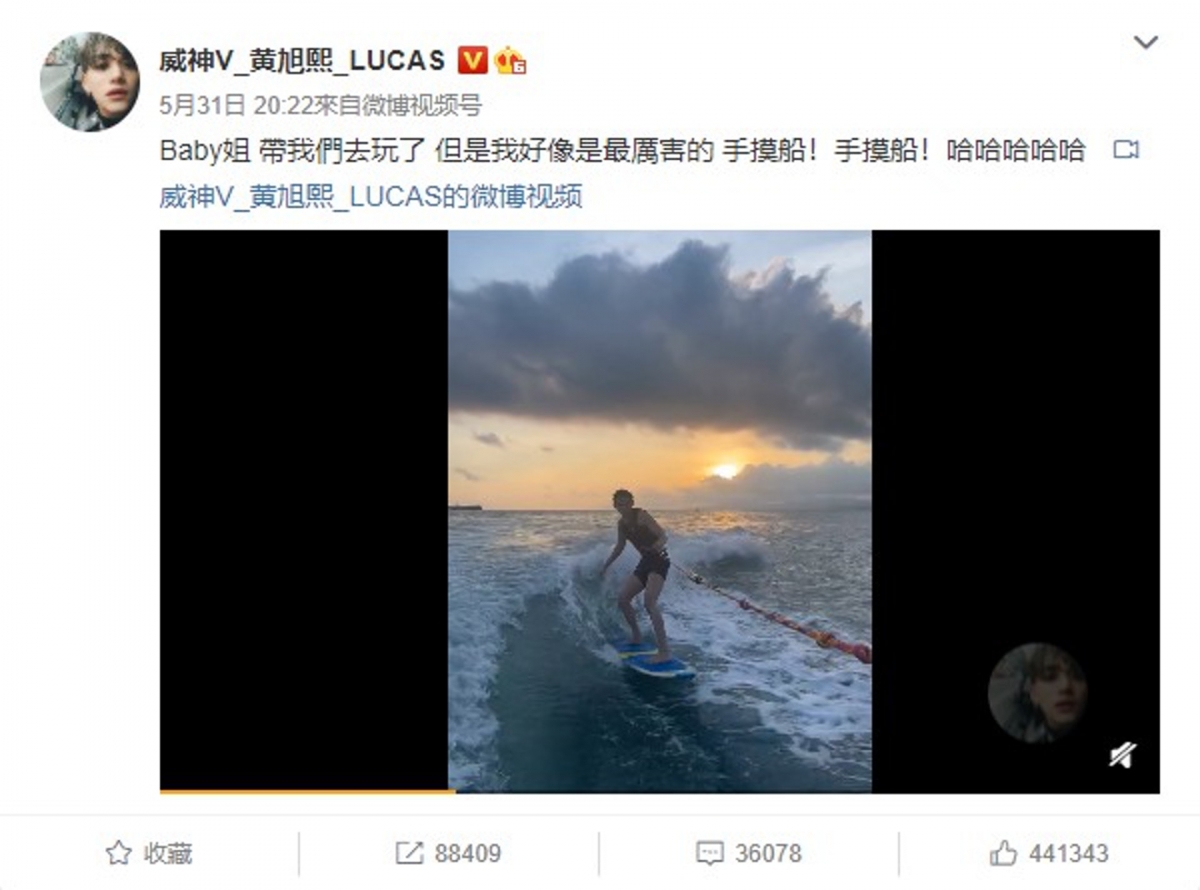Unmute the video with speaker icon

coord(1122,754)
